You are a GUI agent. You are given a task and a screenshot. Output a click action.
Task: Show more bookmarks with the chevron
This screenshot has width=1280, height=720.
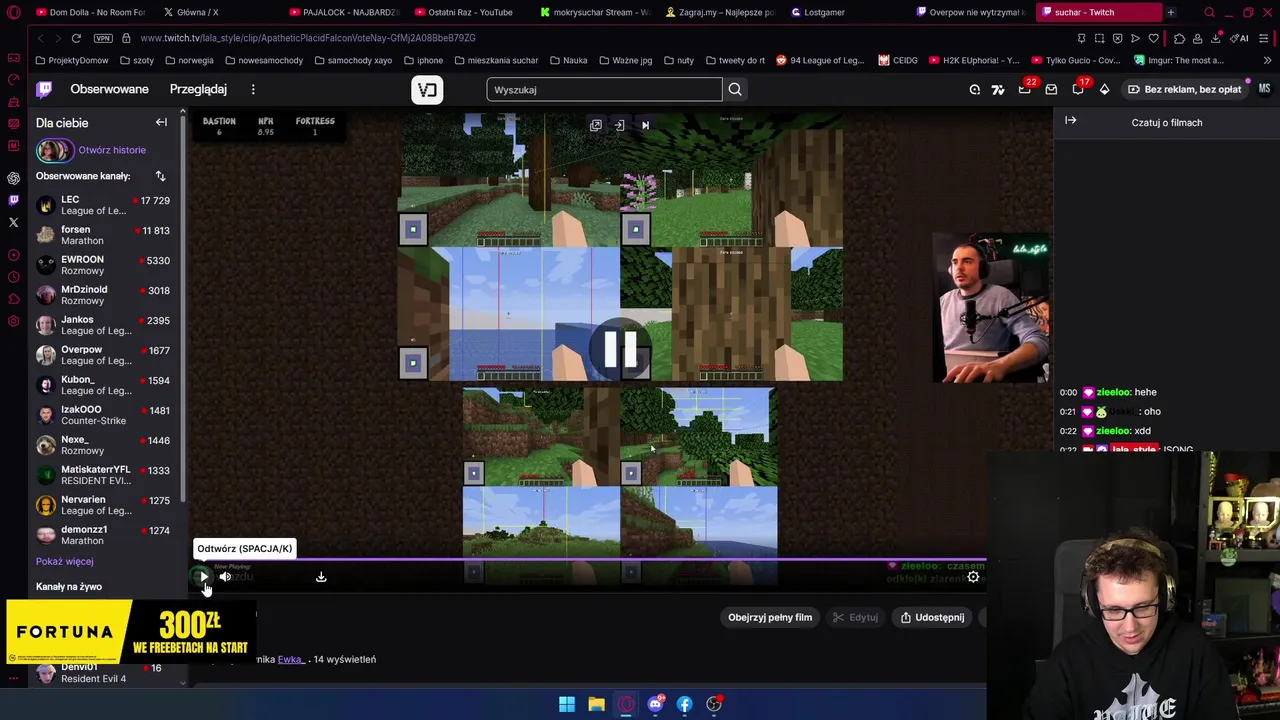point(1266,60)
